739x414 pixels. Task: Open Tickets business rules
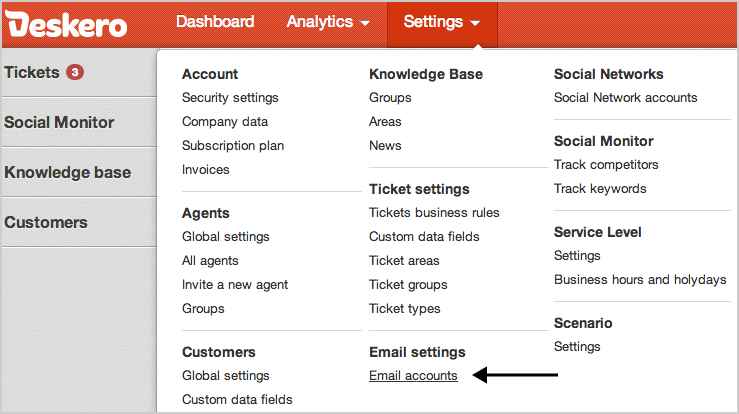(x=434, y=213)
